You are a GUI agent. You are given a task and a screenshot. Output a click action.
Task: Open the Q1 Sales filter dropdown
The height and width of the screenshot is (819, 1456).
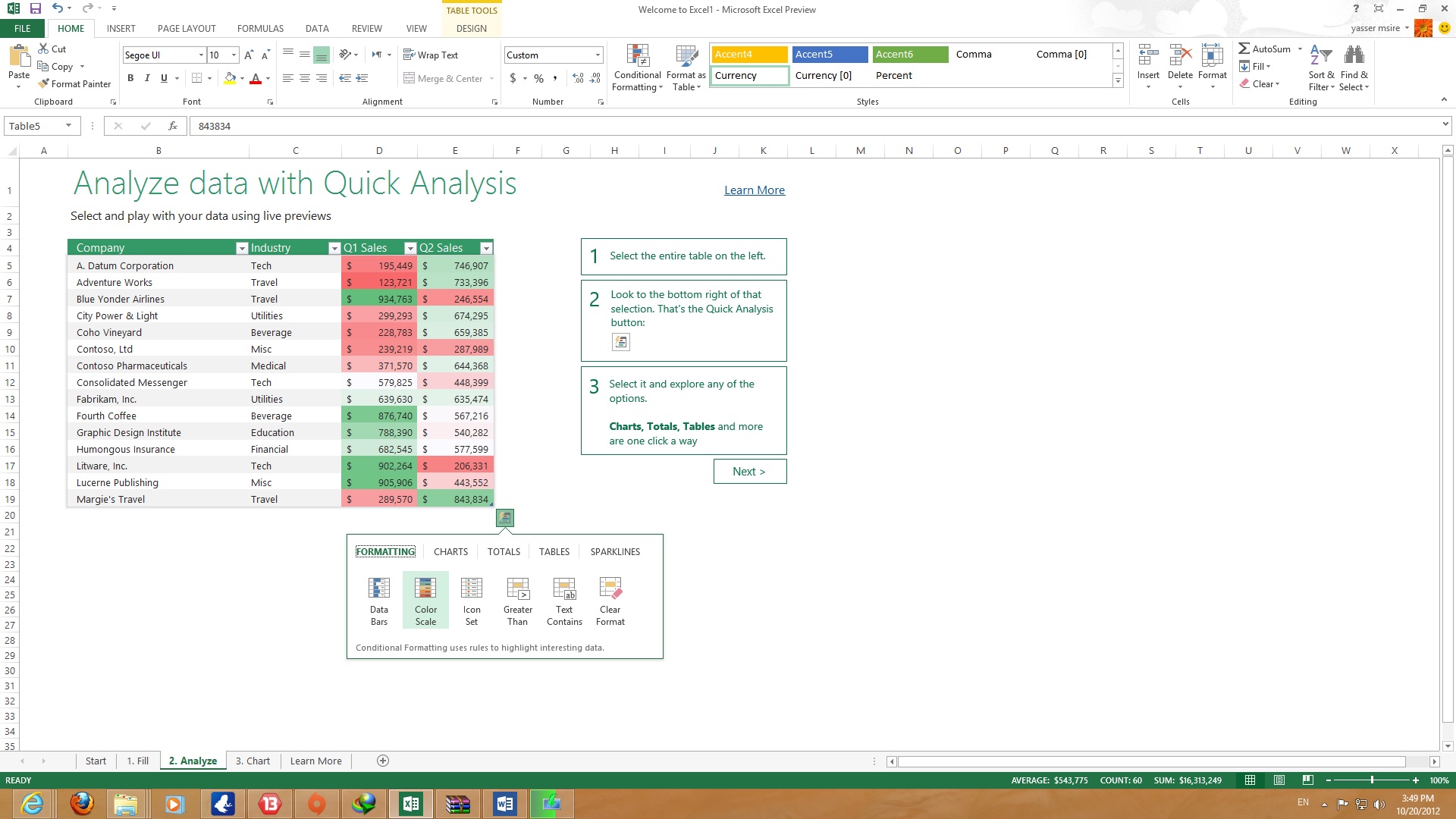[410, 248]
